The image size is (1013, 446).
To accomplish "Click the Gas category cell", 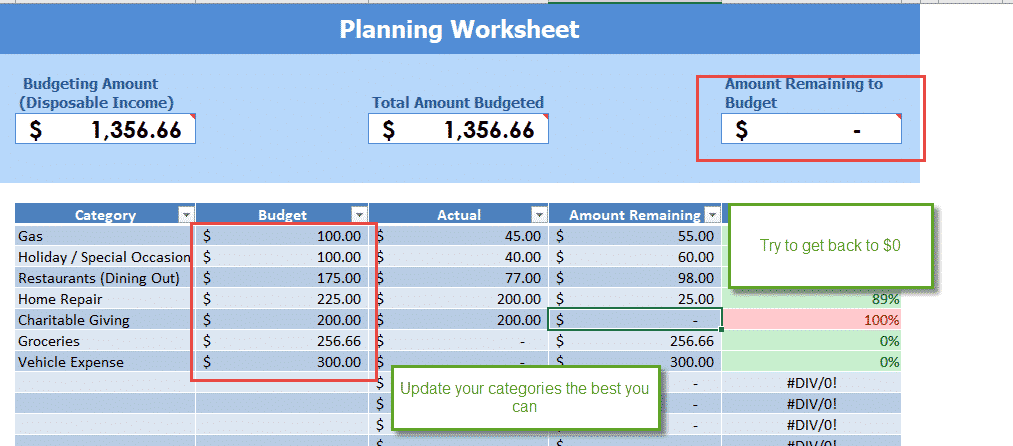I will [105, 236].
